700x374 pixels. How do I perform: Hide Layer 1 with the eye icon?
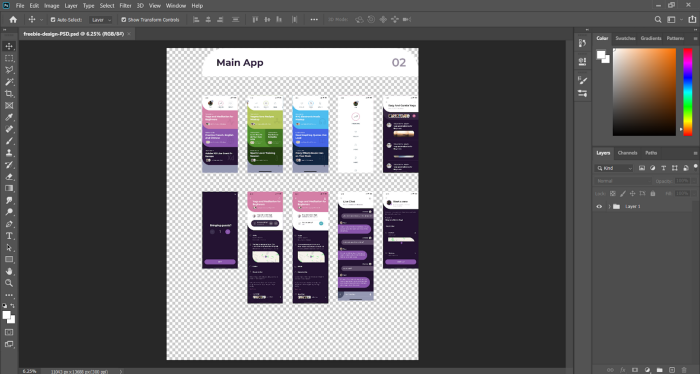point(599,207)
